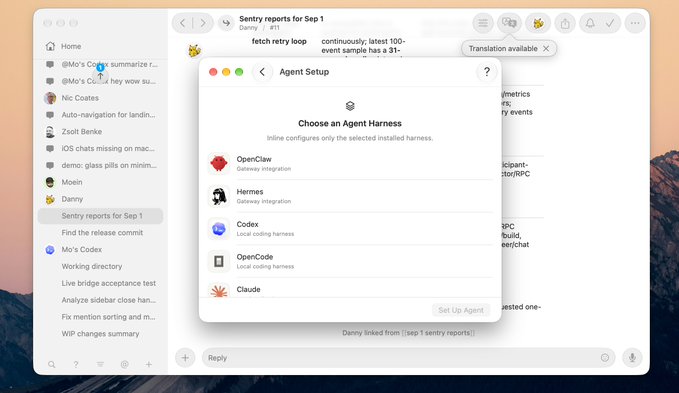The image size is (679, 393).
Task: Search using the sidebar magnifier icon
Action: pos(52,364)
